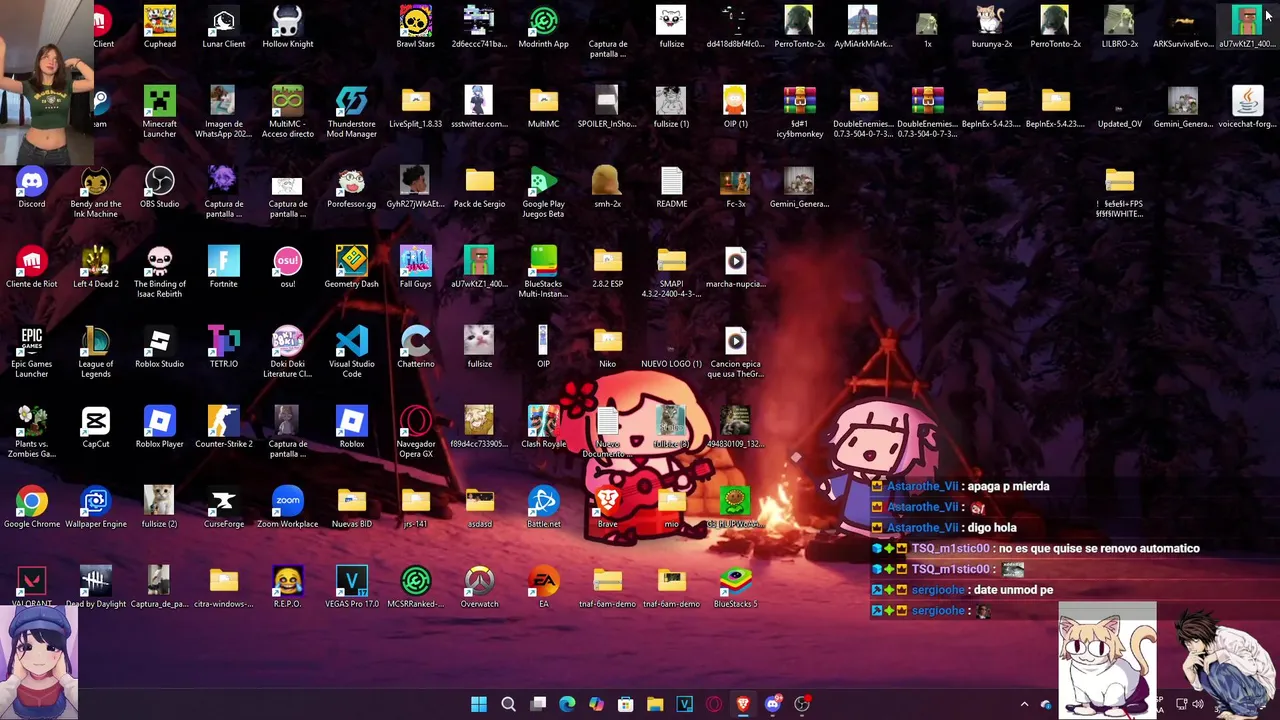Open the Chatterino desktop icon
The height and width of the screenshot is (720, 1280).
[416, 347]
